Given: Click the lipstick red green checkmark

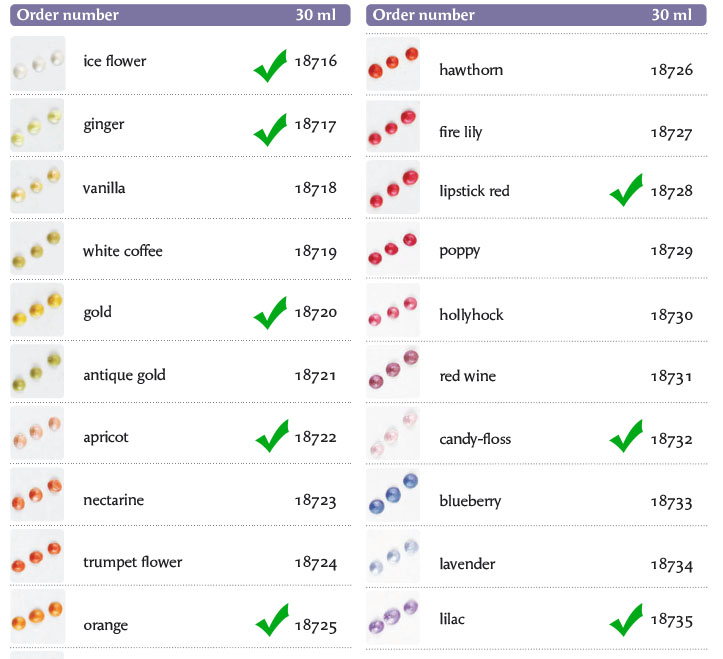Looking at the screenshot, I should (626, 190).
